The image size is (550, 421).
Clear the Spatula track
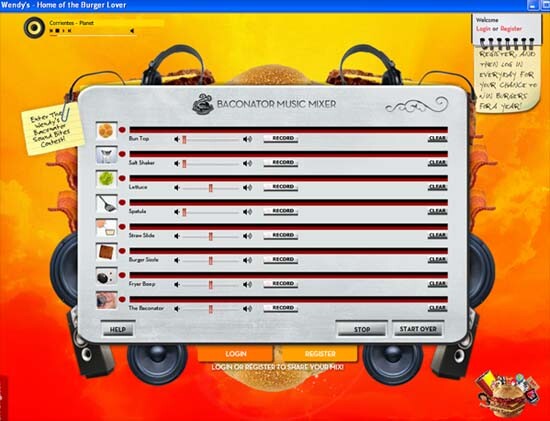[437, 212]
